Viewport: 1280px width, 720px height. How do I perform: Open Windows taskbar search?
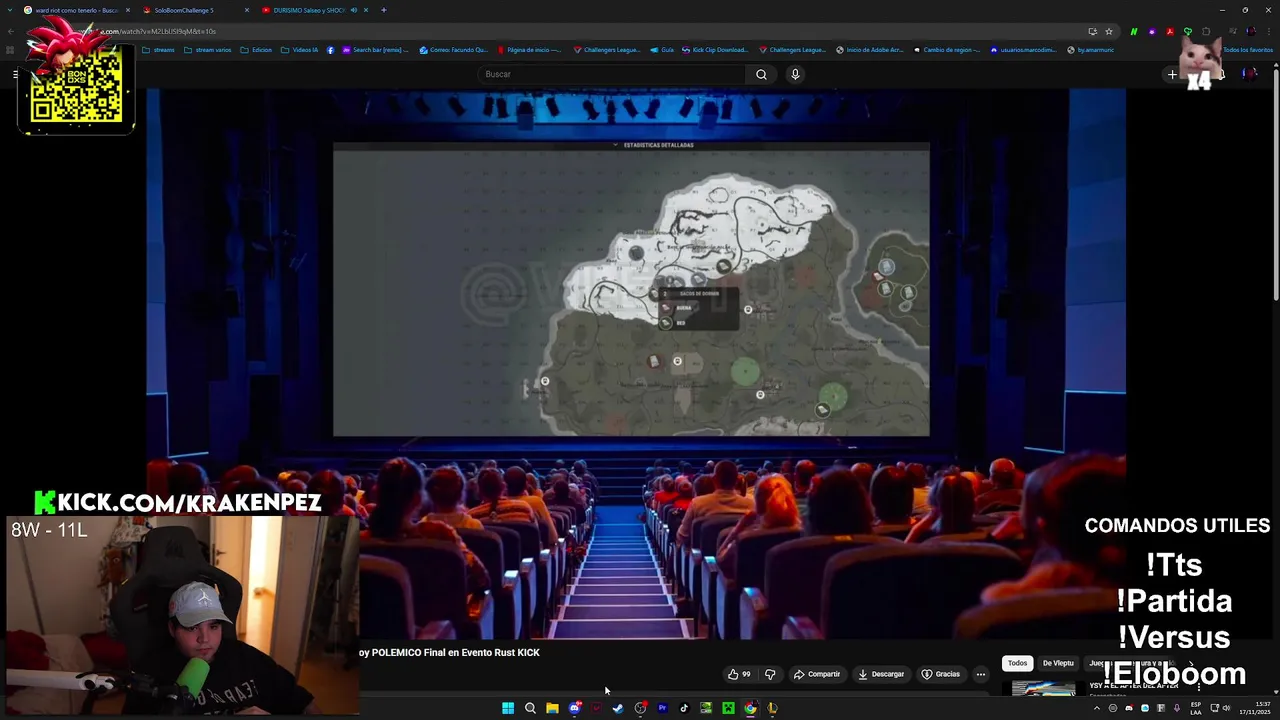coord(530,708)
